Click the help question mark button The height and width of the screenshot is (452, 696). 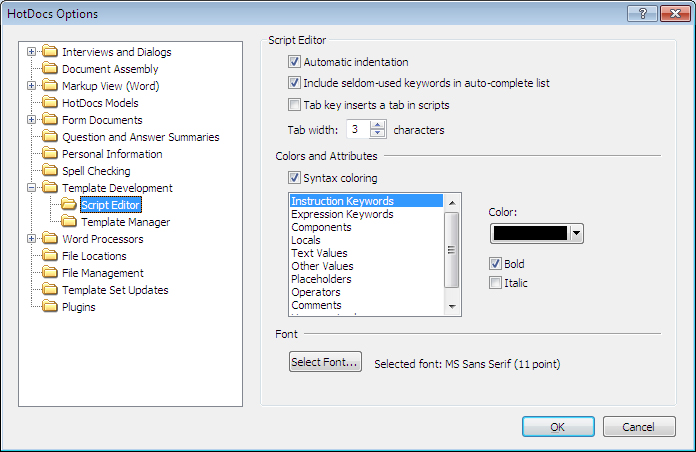click(x=642, y=13)
